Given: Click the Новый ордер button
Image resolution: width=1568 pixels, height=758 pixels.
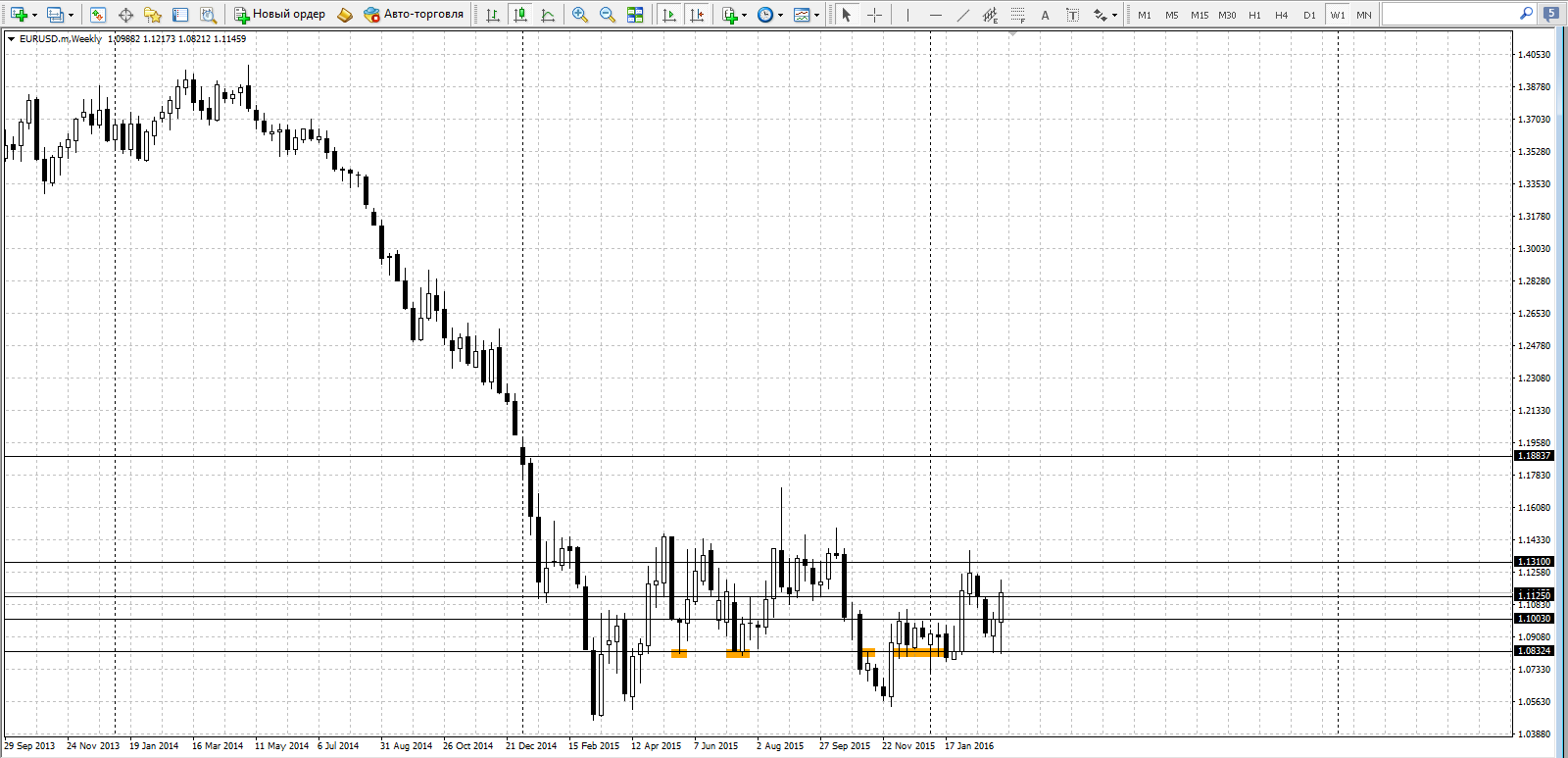Looking at the screenshot, I should point(279,15).
